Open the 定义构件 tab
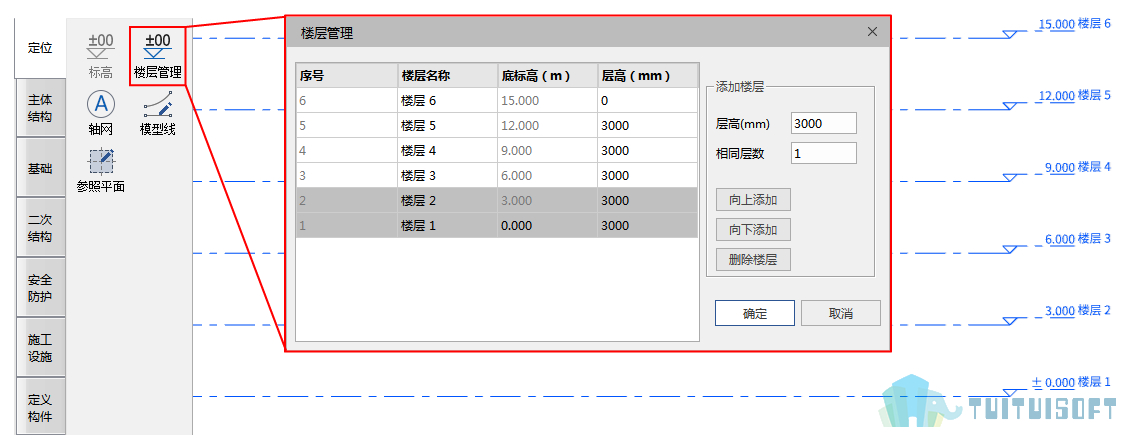Screen dimensions: 1123x445 click(40, 407)
